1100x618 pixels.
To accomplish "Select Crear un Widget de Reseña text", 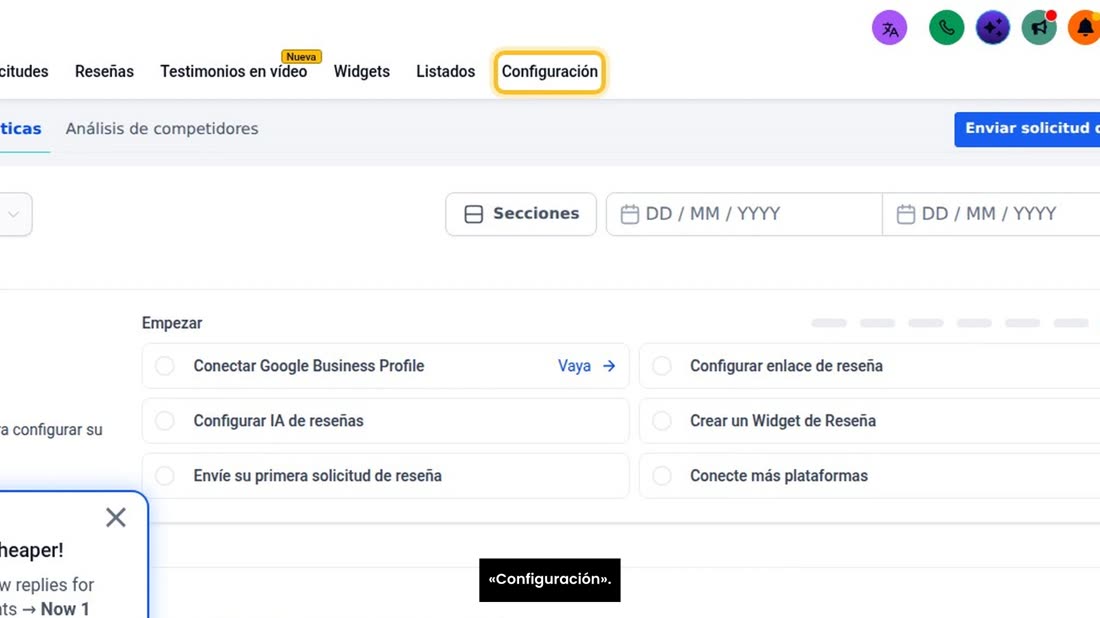I will click(x=783, y=421).
